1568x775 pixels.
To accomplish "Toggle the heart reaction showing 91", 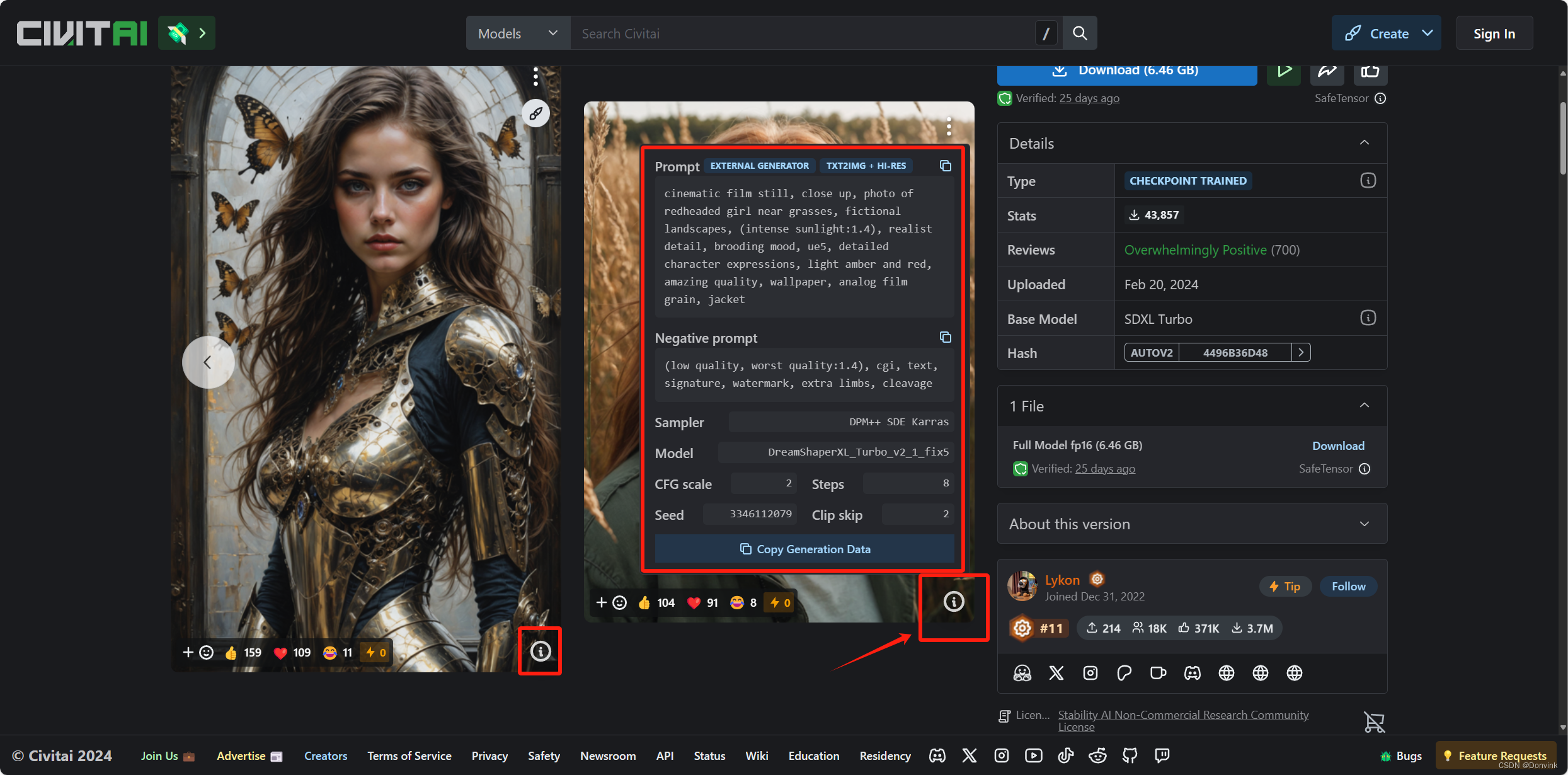I will [x=702, y=603].
